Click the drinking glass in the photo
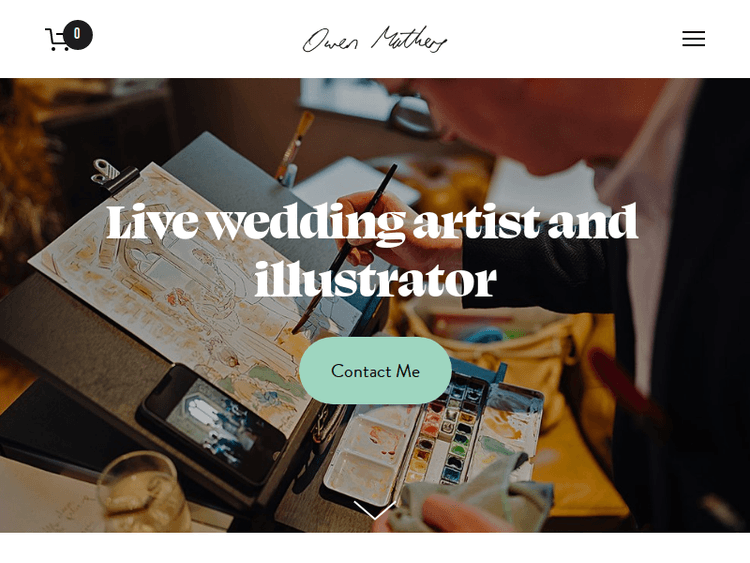The width and height of the screenshot is (750, 563). point(143,493)
